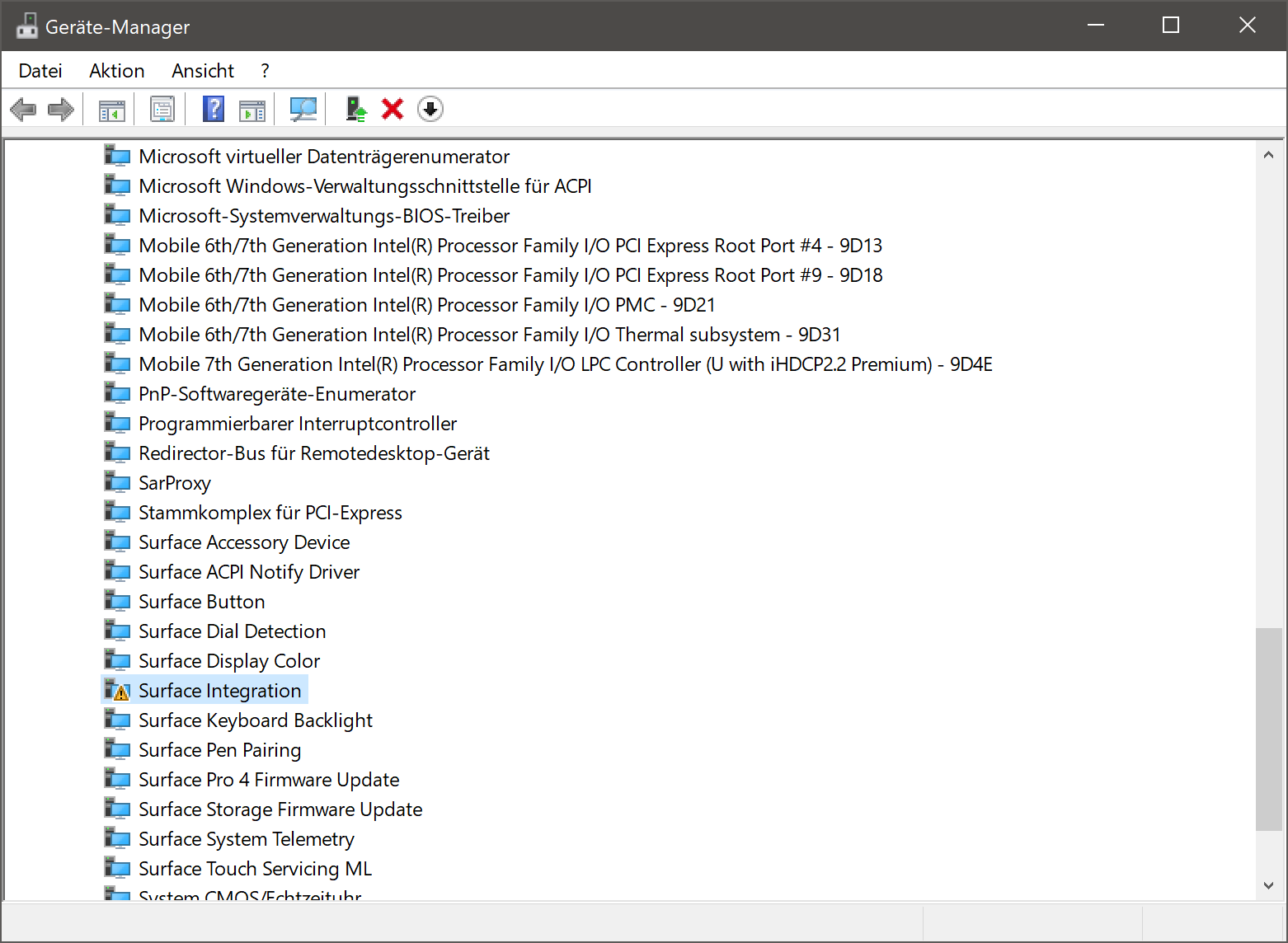Select the SarProxy device

click(175, 483)
